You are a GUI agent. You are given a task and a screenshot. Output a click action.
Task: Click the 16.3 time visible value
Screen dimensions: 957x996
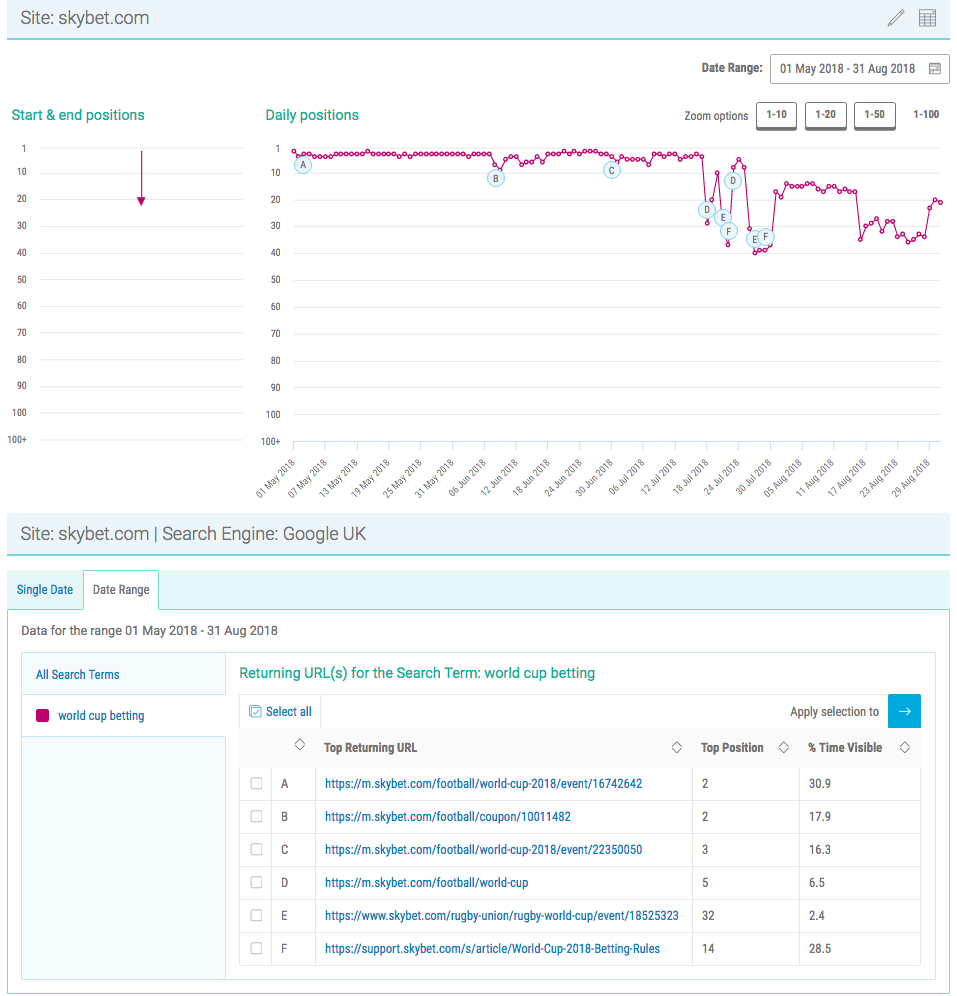[819, 850]
